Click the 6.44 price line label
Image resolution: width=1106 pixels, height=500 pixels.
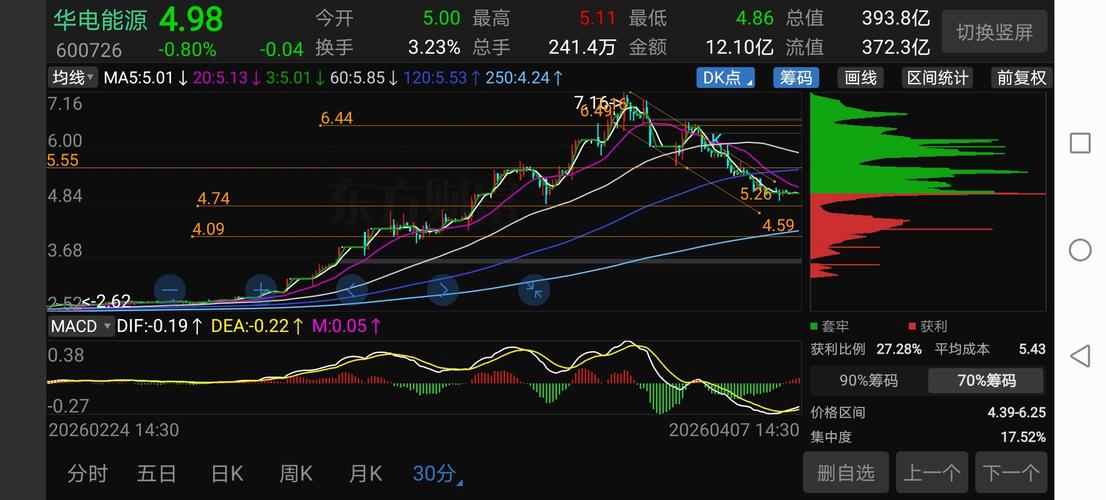[x=336, y=118]
